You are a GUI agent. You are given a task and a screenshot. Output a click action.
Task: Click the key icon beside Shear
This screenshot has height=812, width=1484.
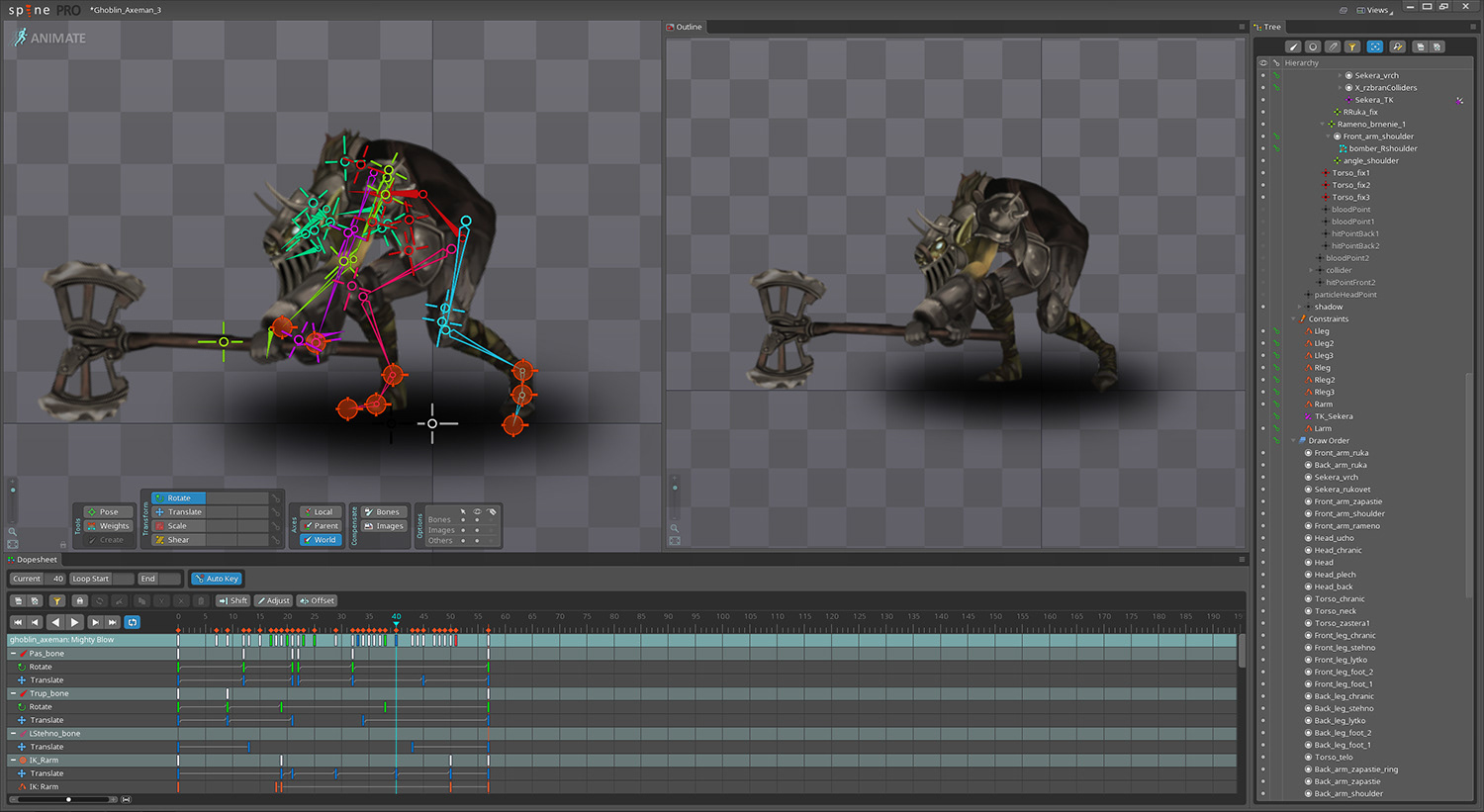click(x=275, y=540)
